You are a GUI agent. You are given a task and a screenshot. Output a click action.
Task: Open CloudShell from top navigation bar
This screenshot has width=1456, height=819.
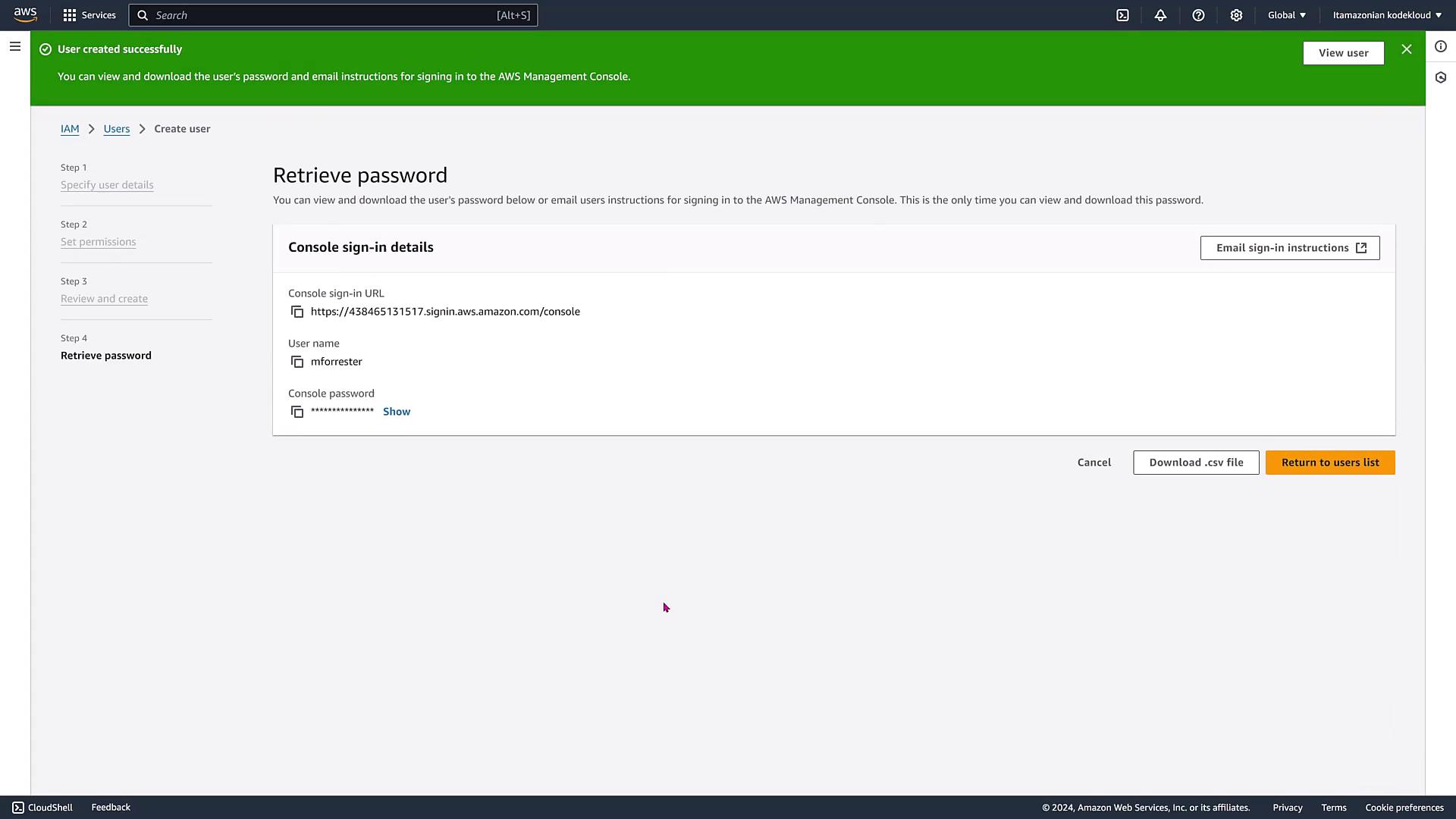pos(1122,15)
